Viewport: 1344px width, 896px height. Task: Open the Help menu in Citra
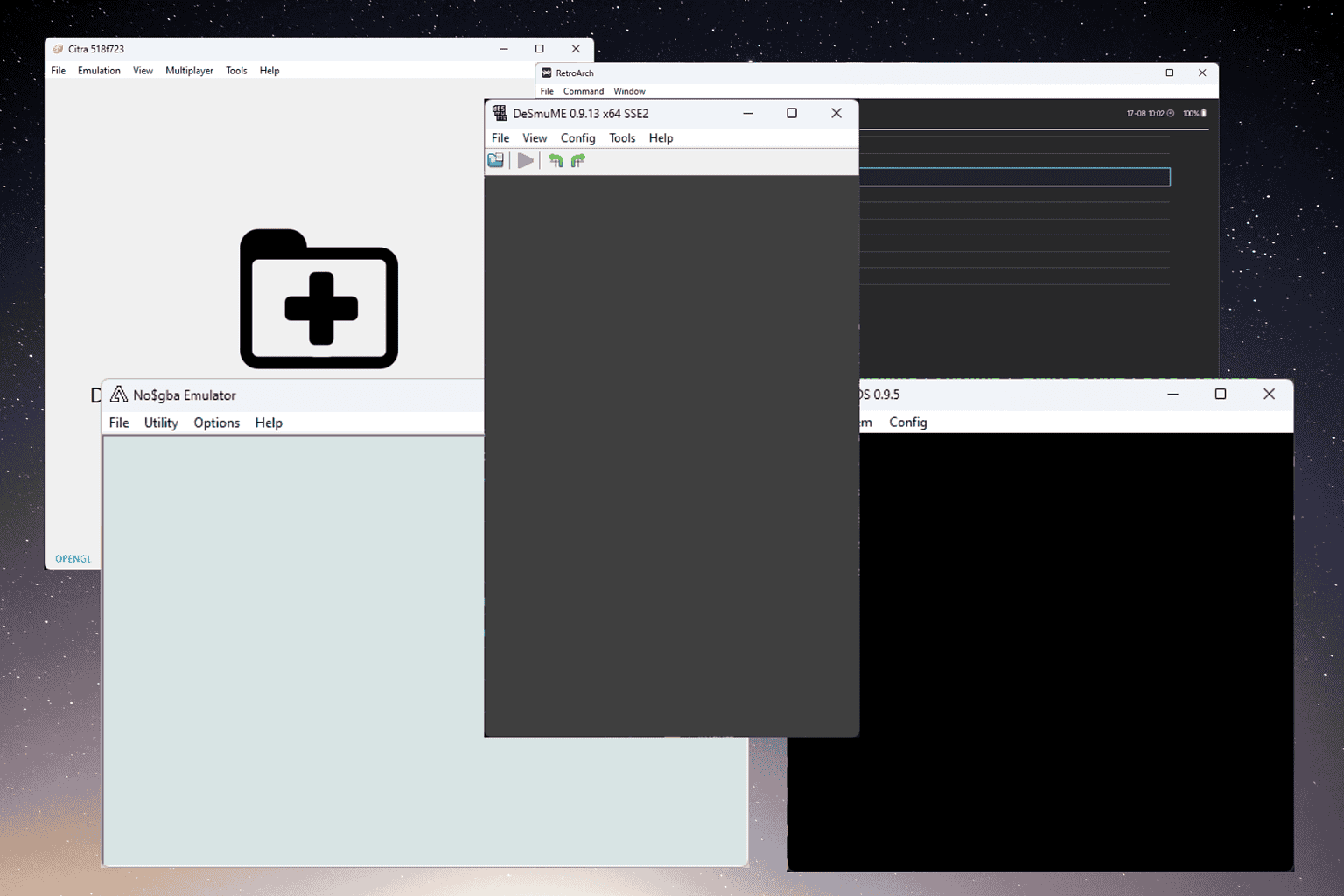(269, 71)
